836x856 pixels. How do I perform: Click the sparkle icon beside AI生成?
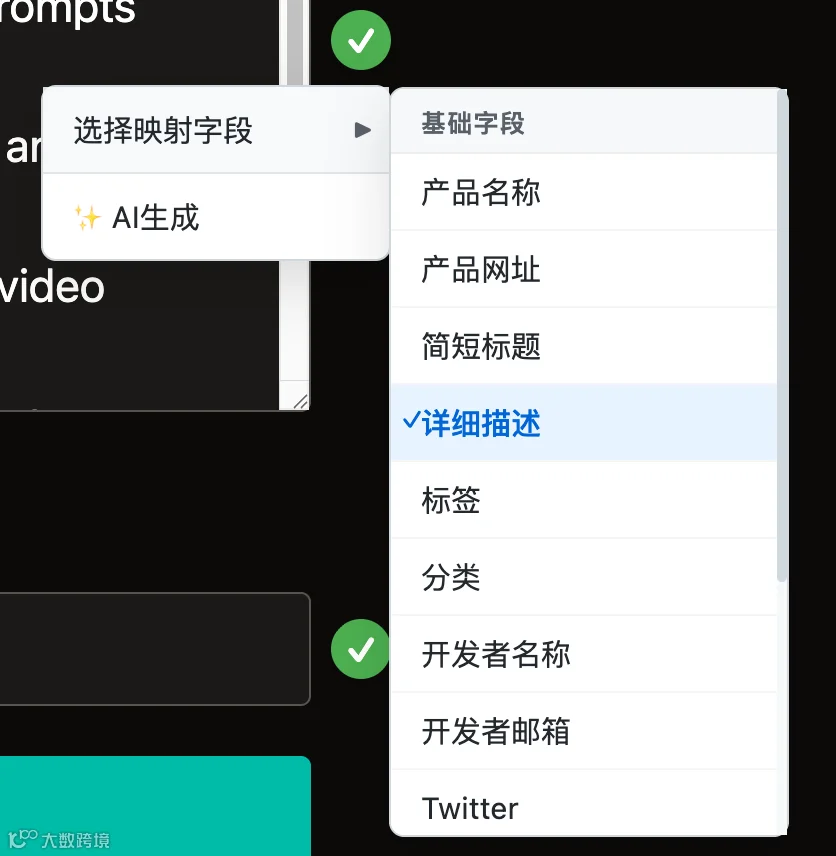click(x=88, y=218)
